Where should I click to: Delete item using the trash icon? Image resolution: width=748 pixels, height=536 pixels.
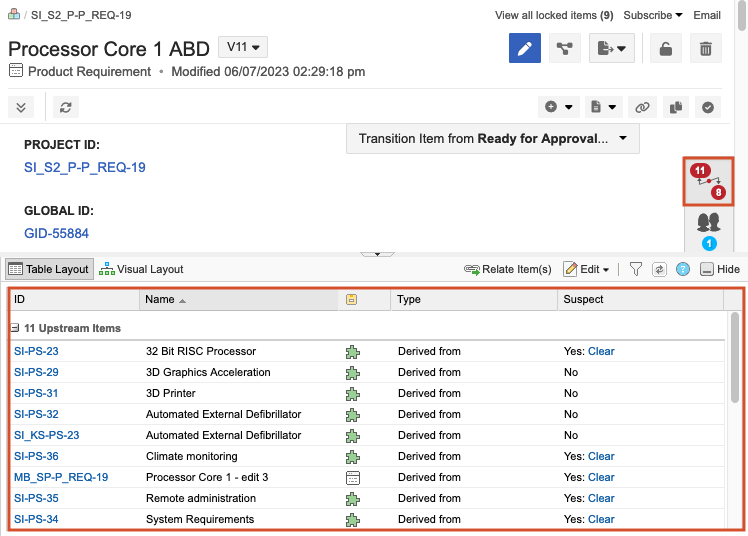point(705,49)
